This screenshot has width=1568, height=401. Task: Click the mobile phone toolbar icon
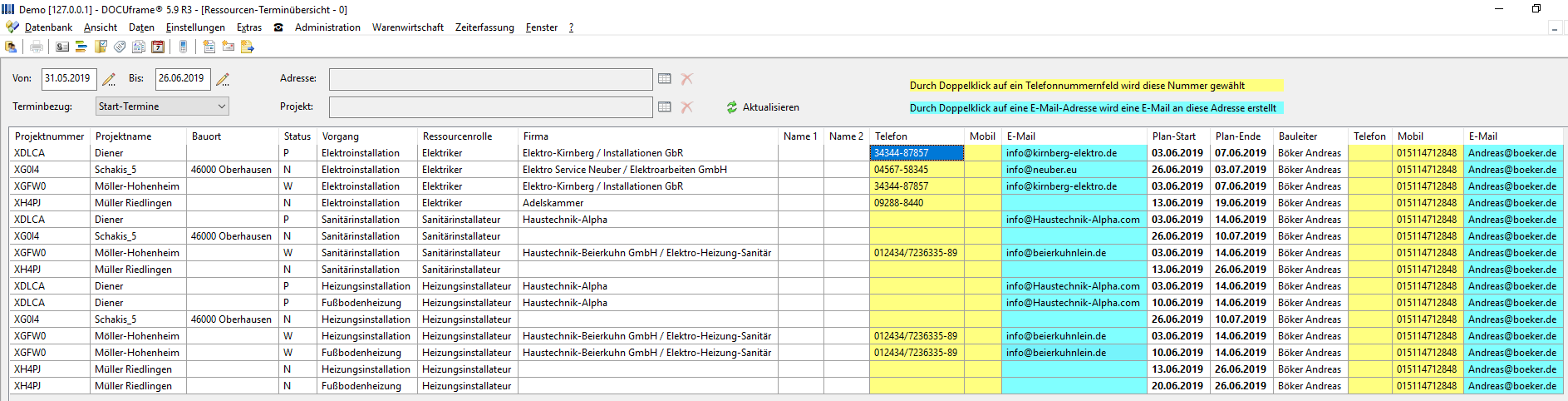point(183,47)
